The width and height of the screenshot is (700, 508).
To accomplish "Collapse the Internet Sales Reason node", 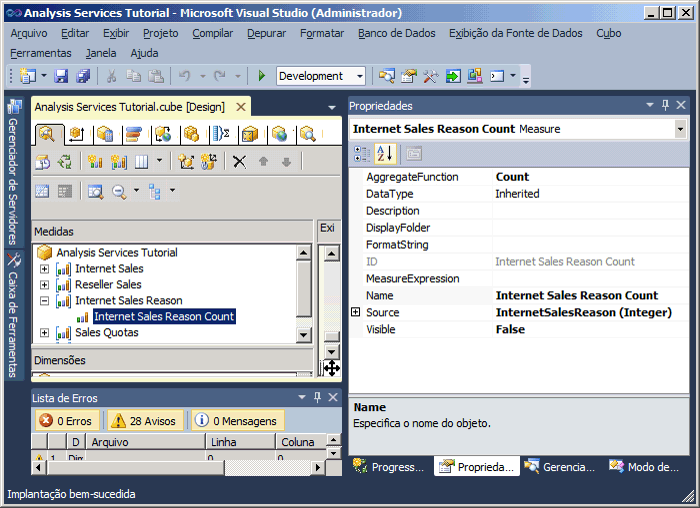I will (x=44, y=301).
